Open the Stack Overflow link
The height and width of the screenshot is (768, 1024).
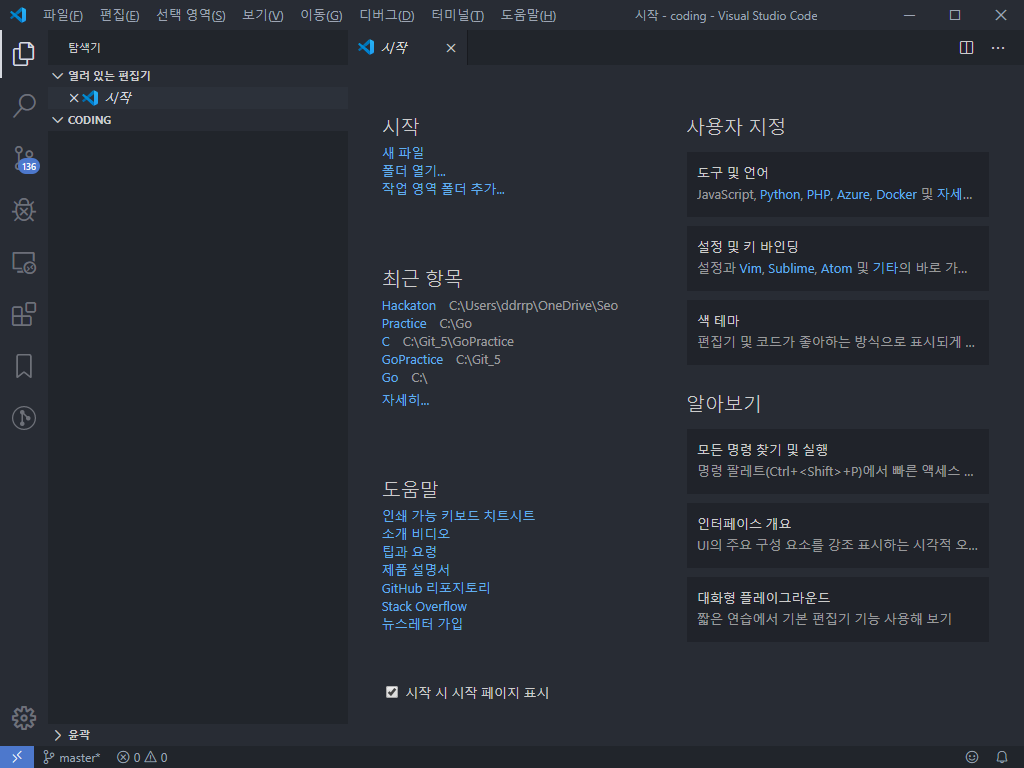click(424, 607)
